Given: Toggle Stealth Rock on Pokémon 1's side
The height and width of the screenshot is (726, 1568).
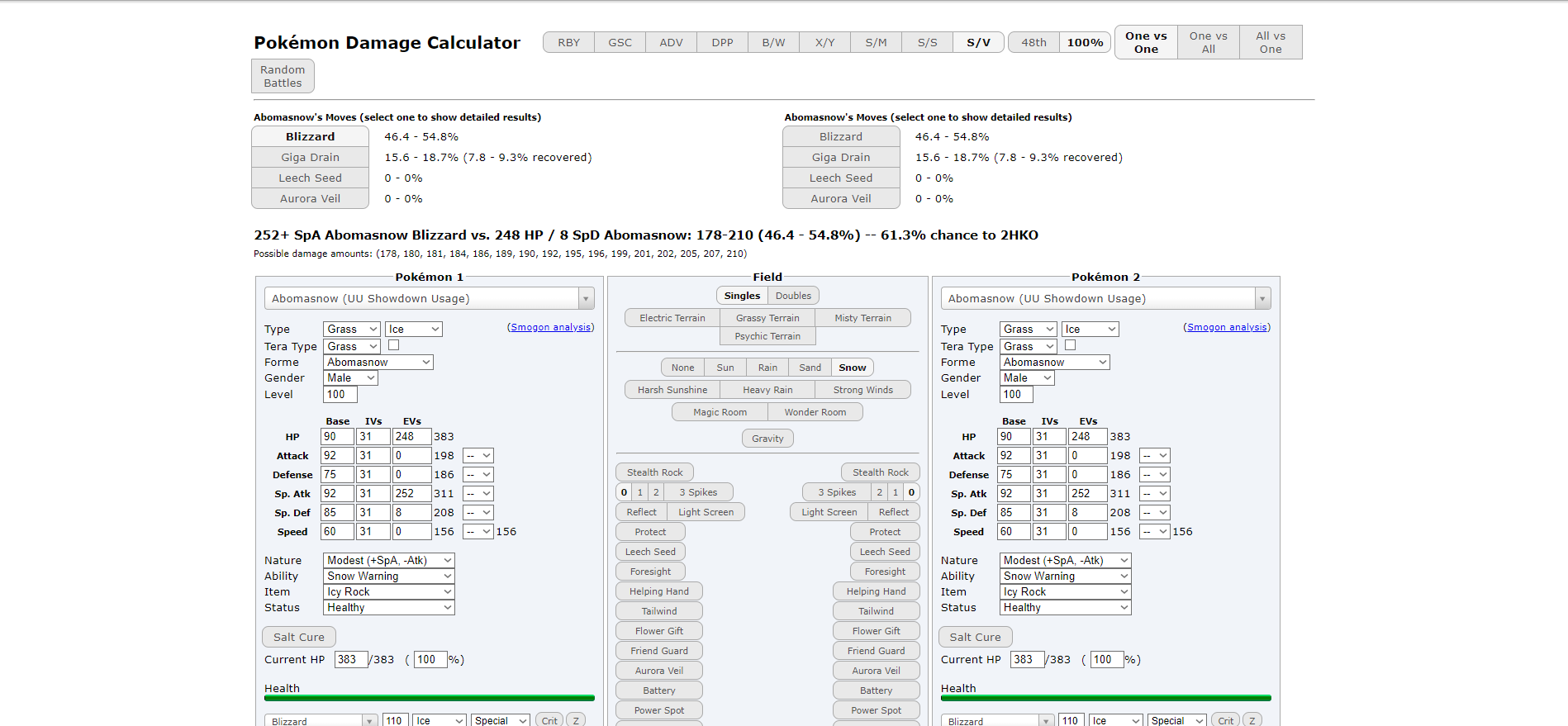Looking at the screenshot, I should click(654, 472).
